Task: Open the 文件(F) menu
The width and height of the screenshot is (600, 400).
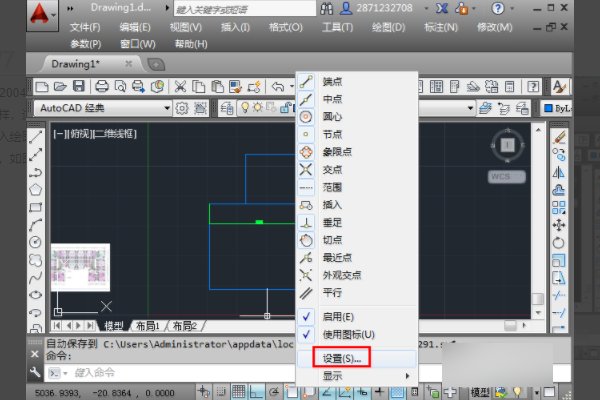Action: [85, 28]
